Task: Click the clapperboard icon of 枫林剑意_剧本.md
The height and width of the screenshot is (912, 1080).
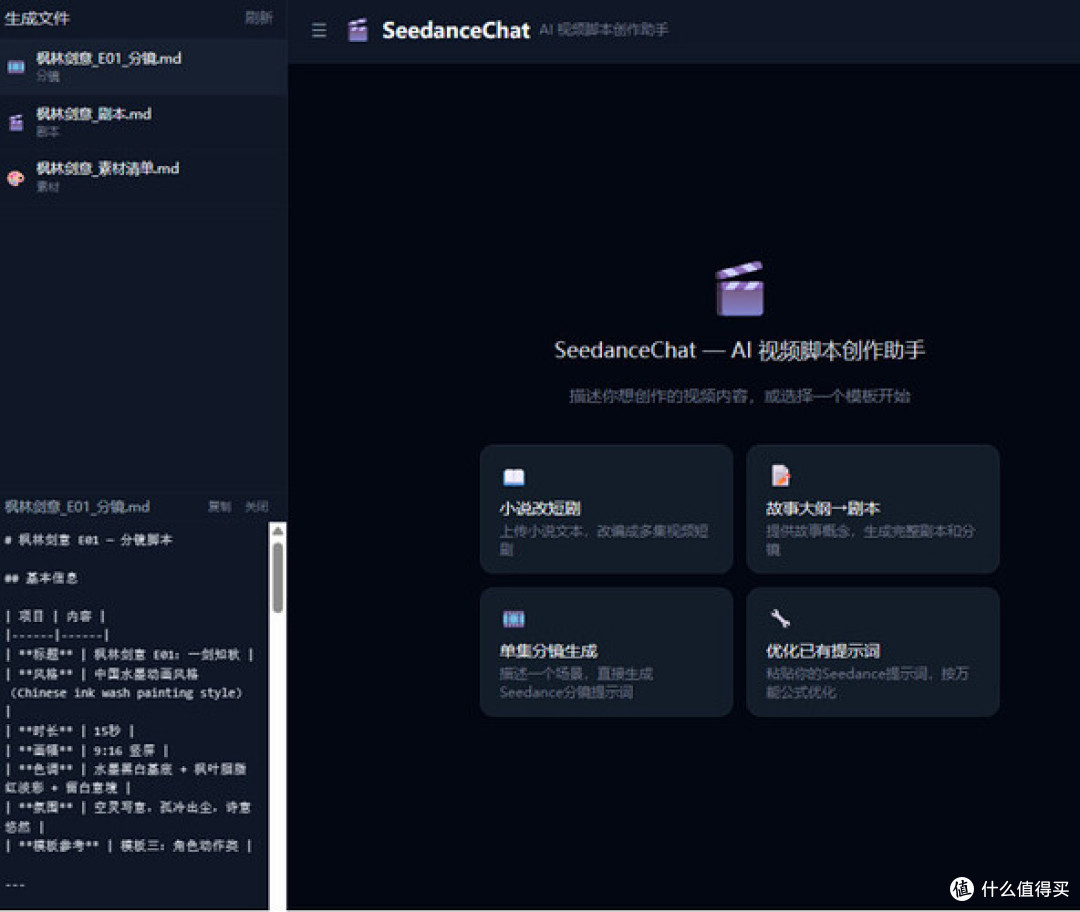Action: click(16, 122)
